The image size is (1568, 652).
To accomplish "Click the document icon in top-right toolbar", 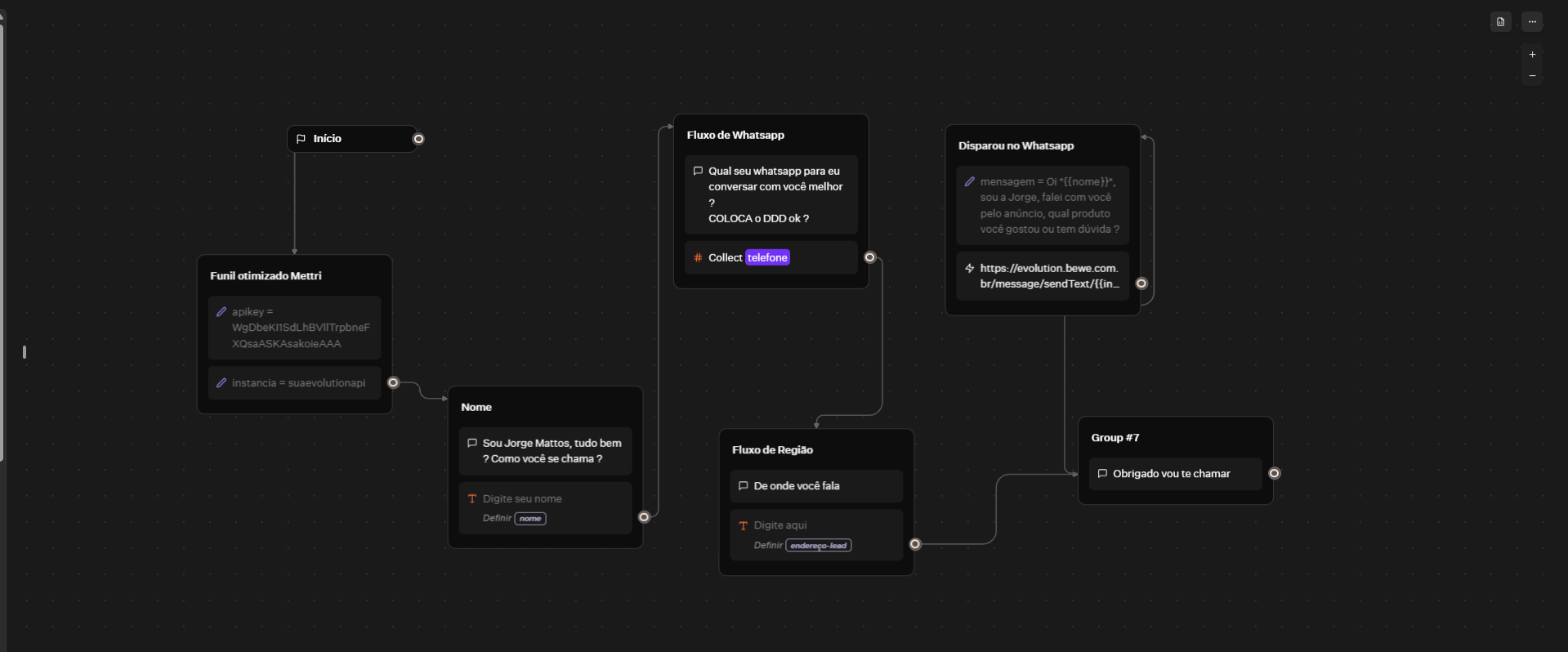I will click(1500, 22).
